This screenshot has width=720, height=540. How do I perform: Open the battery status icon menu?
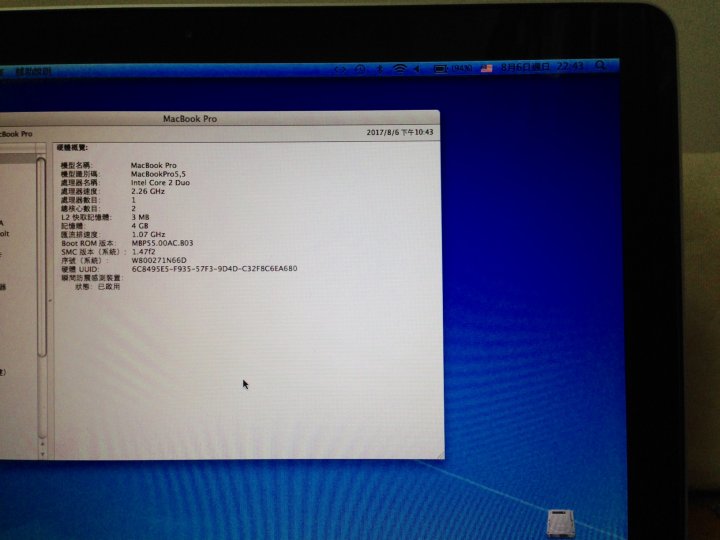(440, 69)
